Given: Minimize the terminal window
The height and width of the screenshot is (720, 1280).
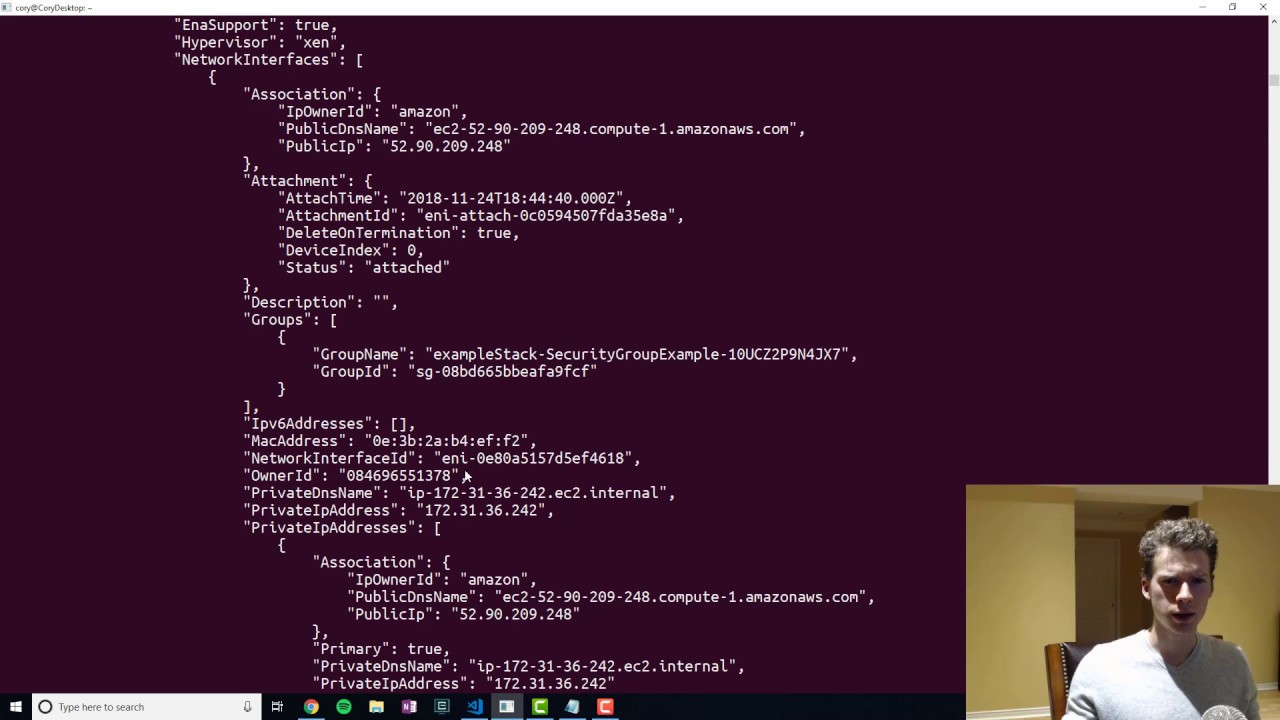Looking at the screenshot, I should 1202,7.
